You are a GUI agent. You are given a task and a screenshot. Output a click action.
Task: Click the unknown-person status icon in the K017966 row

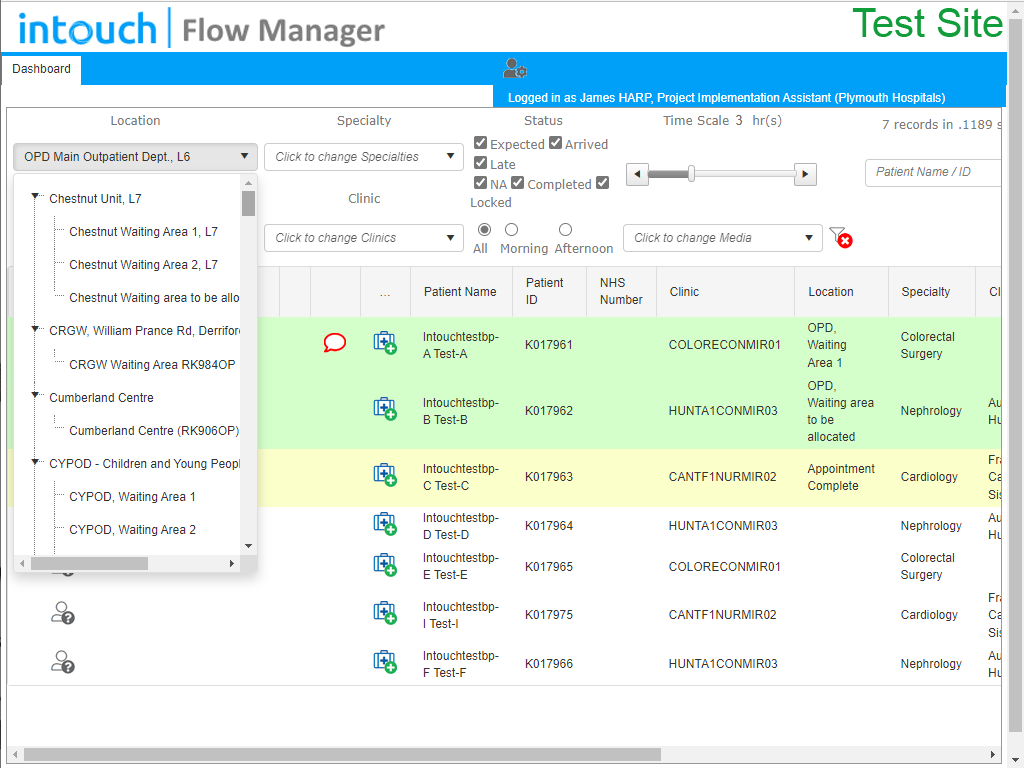pyautogui.click(x=63, y=662)
